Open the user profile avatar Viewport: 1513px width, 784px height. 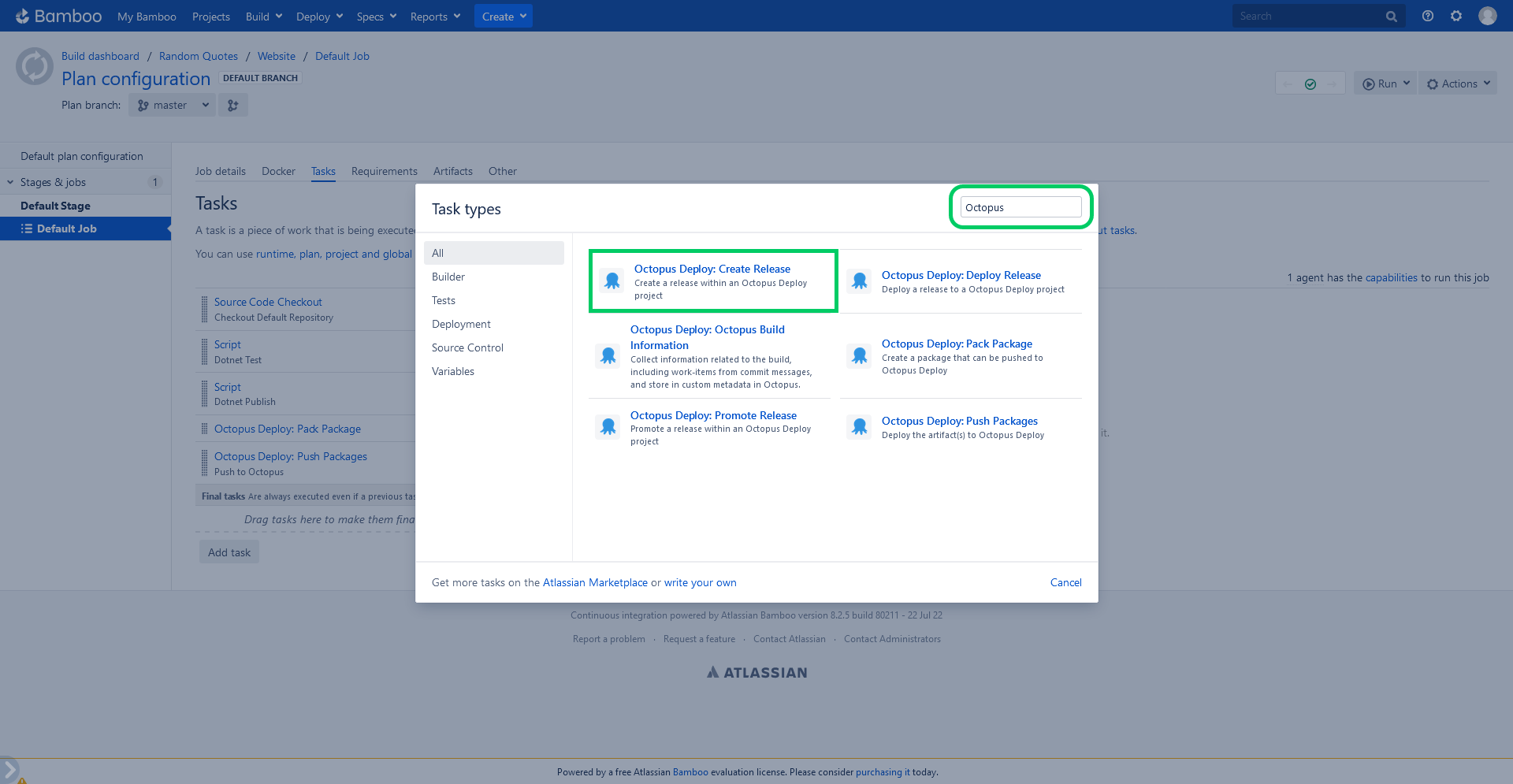pyautogui.click(x=1488, y=16)
